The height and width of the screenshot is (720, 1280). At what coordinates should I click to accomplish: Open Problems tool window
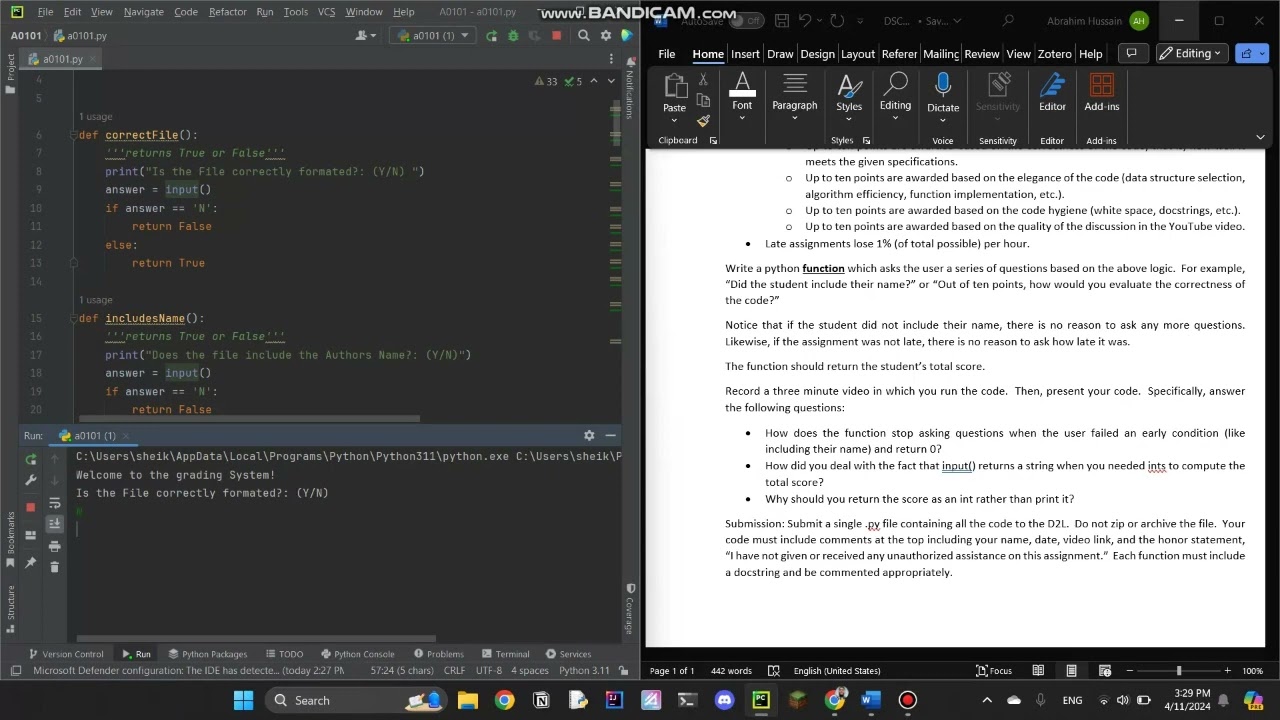pyautogui.click(x=437, y=654)
